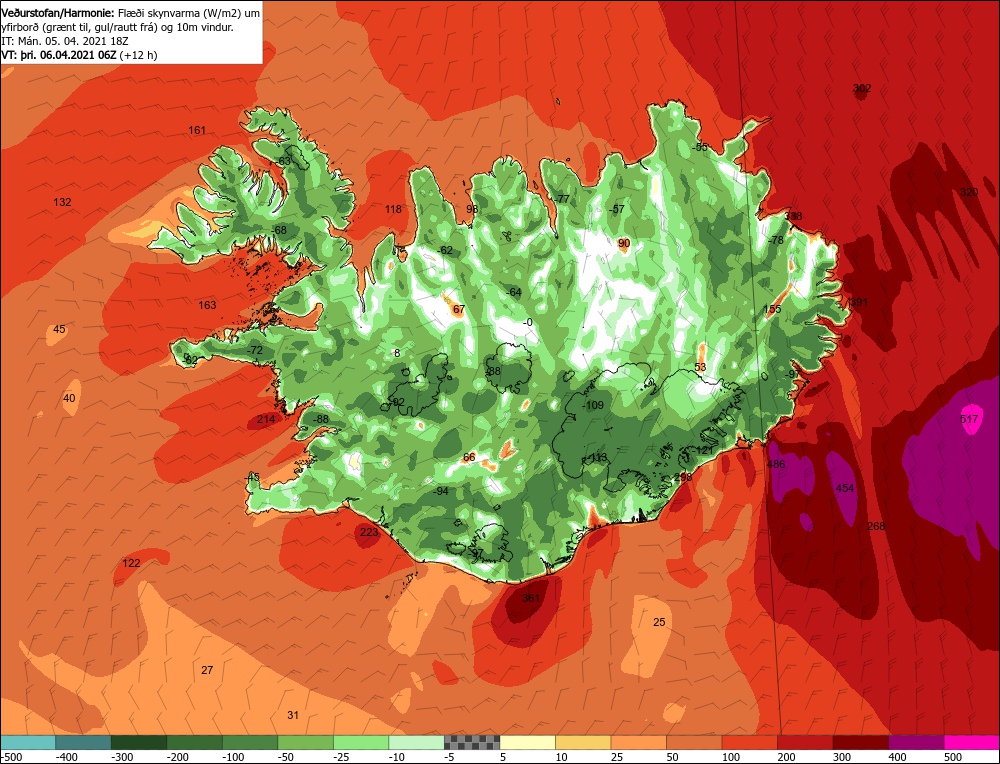
Task: Click the 122 value in the southwest ocean
Action: click(x=131, y=562)
